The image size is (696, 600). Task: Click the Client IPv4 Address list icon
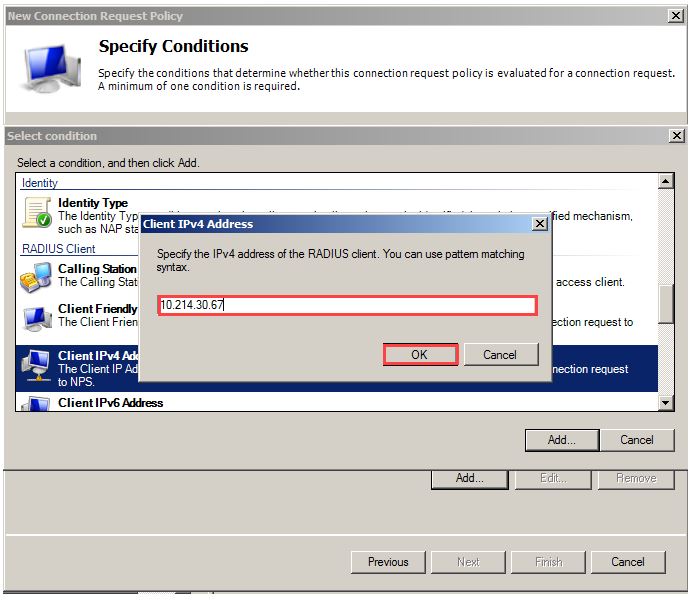coord(37,364)
